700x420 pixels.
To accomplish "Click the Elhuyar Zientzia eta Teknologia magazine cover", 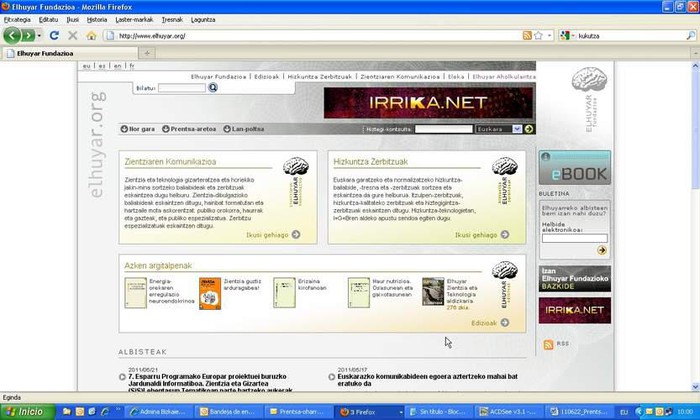I will (433, 291).
